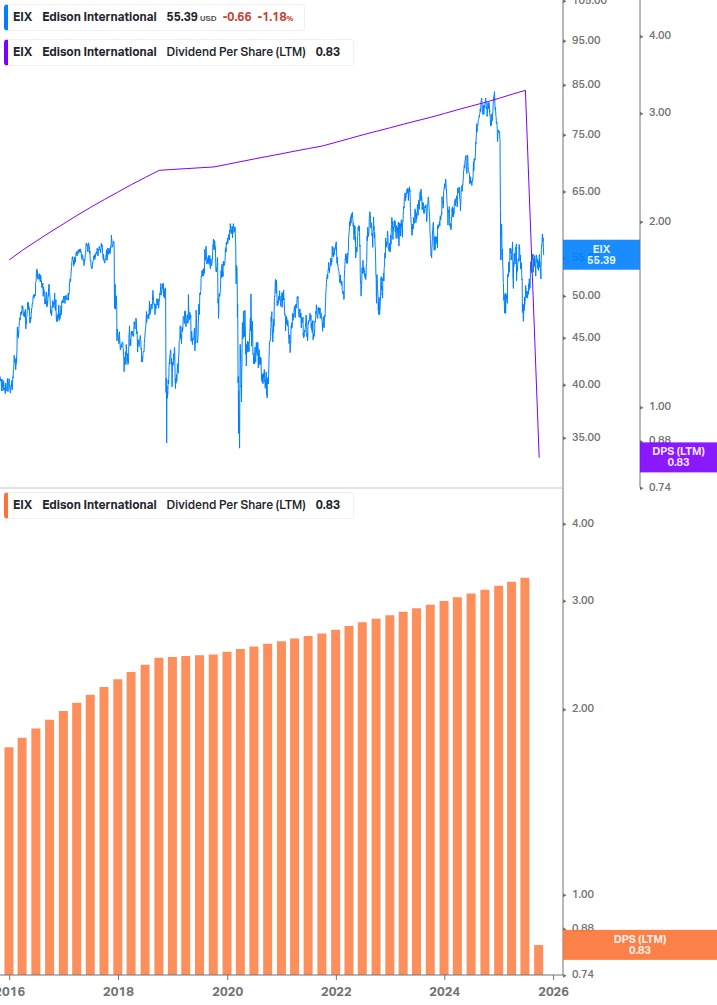Image resolution: width=717 pixels, height=1005 pixels.
Task: Click the purple DPS (LTM) 0.83 axis tag
Action: (678, 457)
